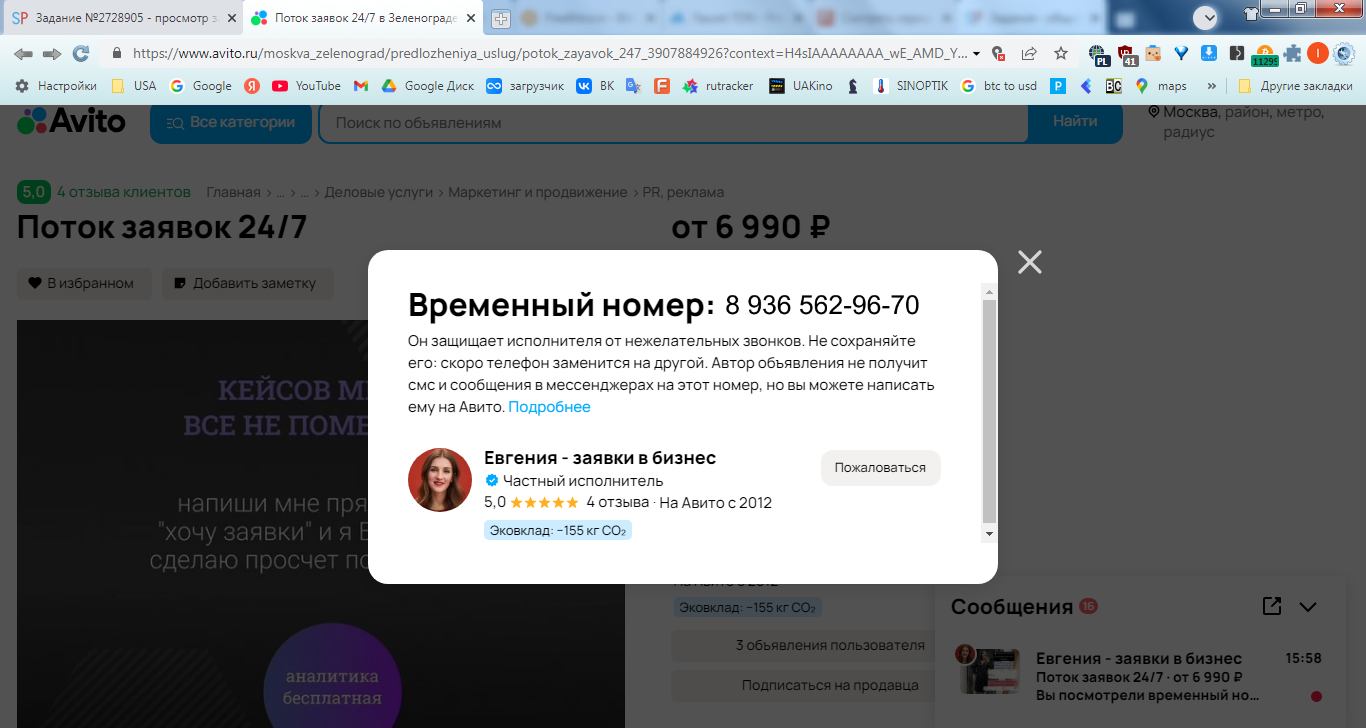Open Google bookmark
Image resolution: width=1366 pixels, height=728 pixels.
(201, 86)
